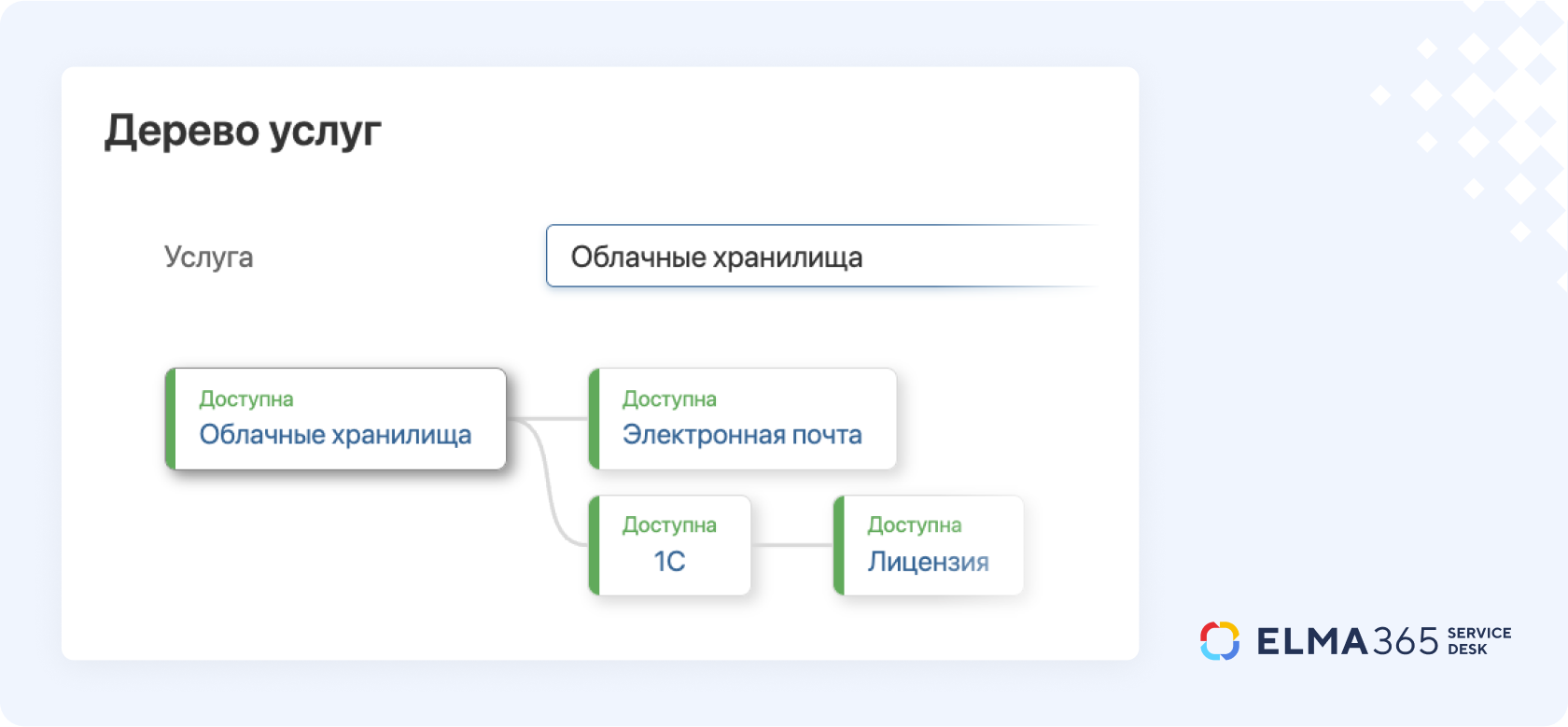Select the Электронная почта service name

pos(742,435)
